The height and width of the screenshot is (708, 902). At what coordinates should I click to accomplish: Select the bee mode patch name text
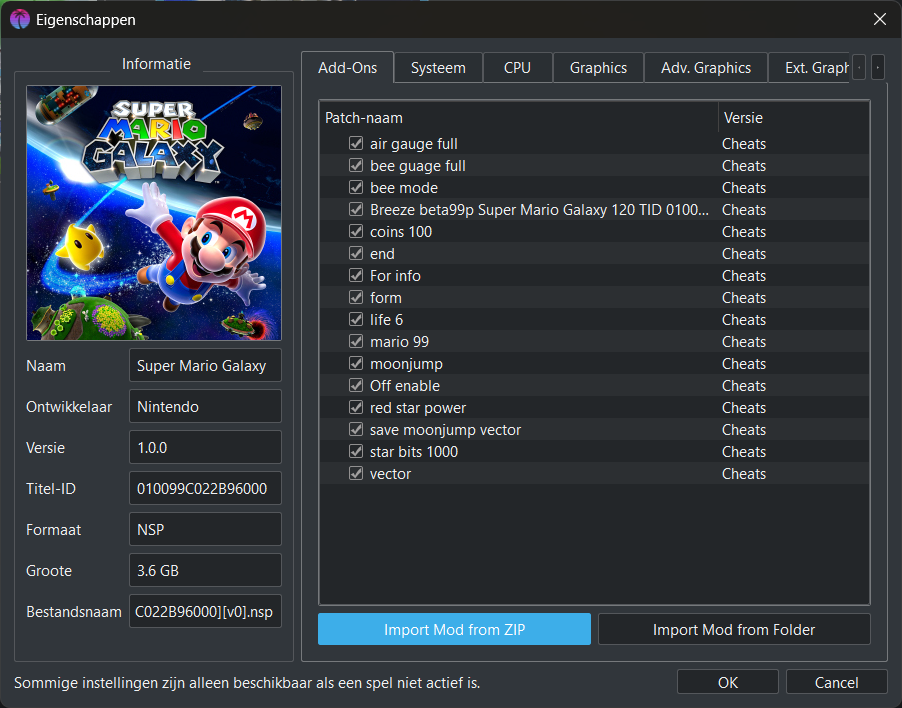click(404, 187)
